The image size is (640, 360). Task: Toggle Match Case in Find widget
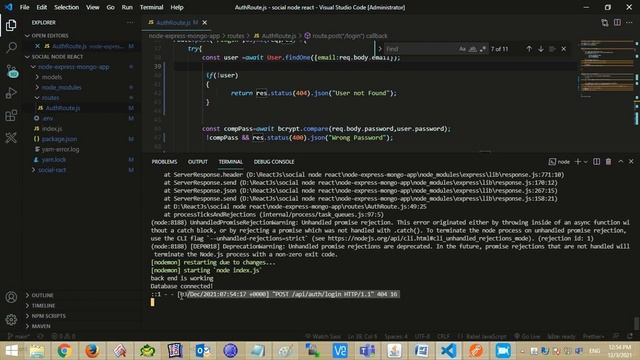462,49
